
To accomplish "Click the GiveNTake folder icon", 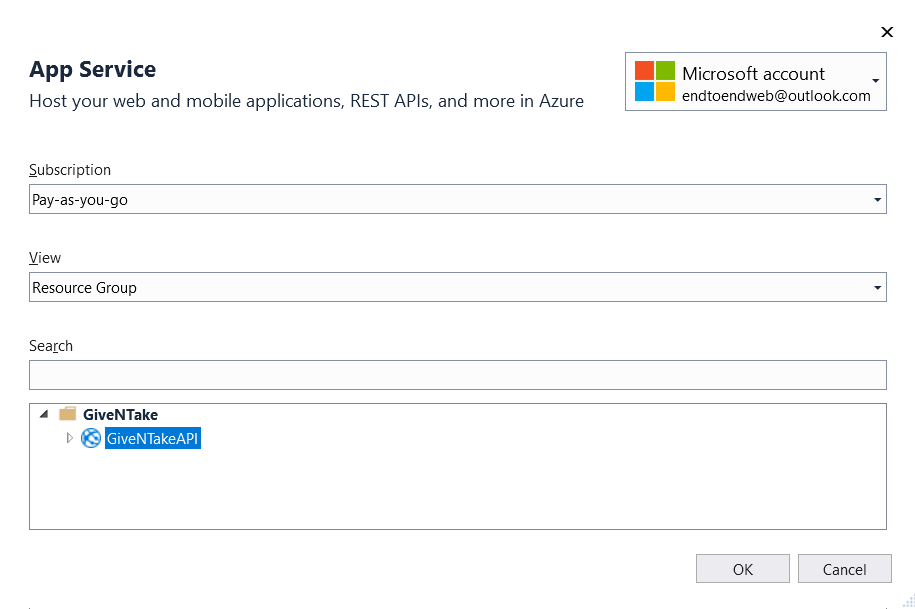I will click(68, 414).
